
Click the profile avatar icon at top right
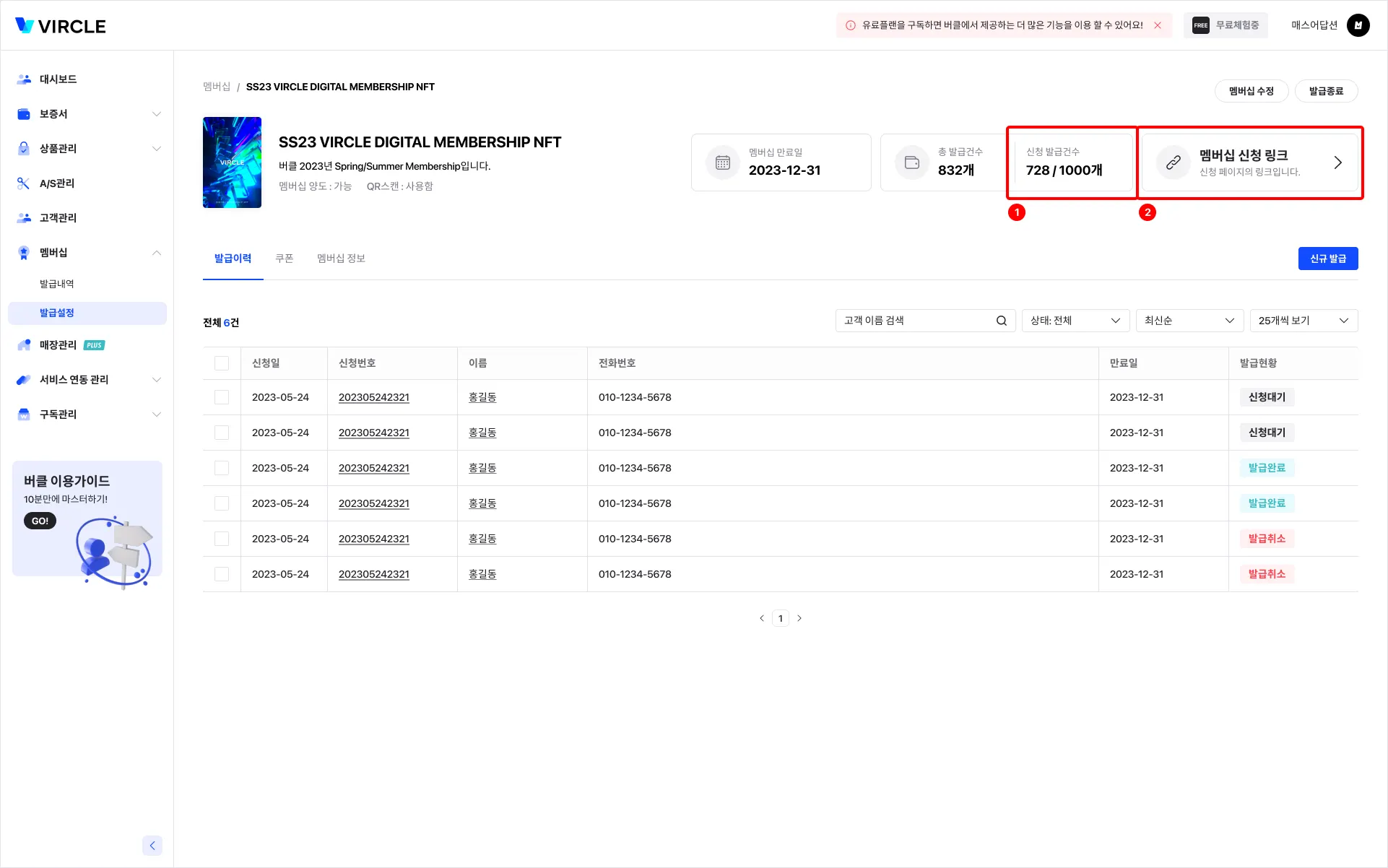pyautogui.click(x=1358, y=25)
